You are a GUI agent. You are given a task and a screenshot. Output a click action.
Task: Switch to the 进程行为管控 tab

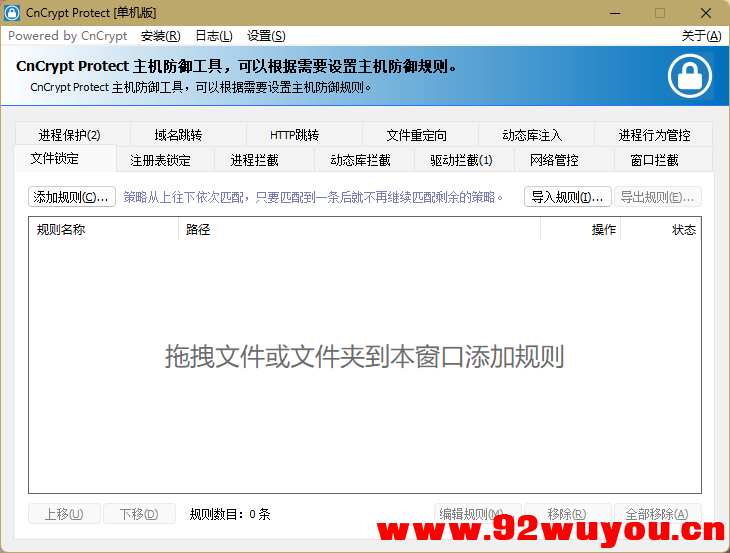pos(654,135)
